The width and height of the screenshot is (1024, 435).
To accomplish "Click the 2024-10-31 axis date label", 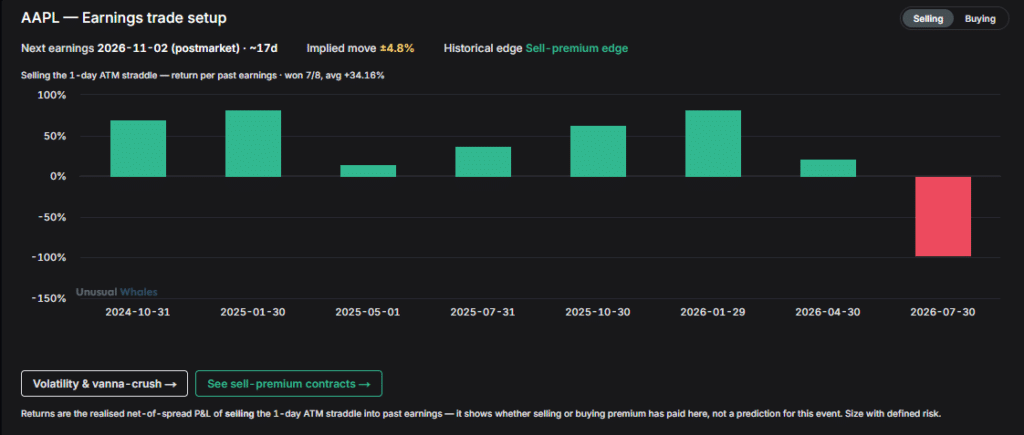I will 138,312.
